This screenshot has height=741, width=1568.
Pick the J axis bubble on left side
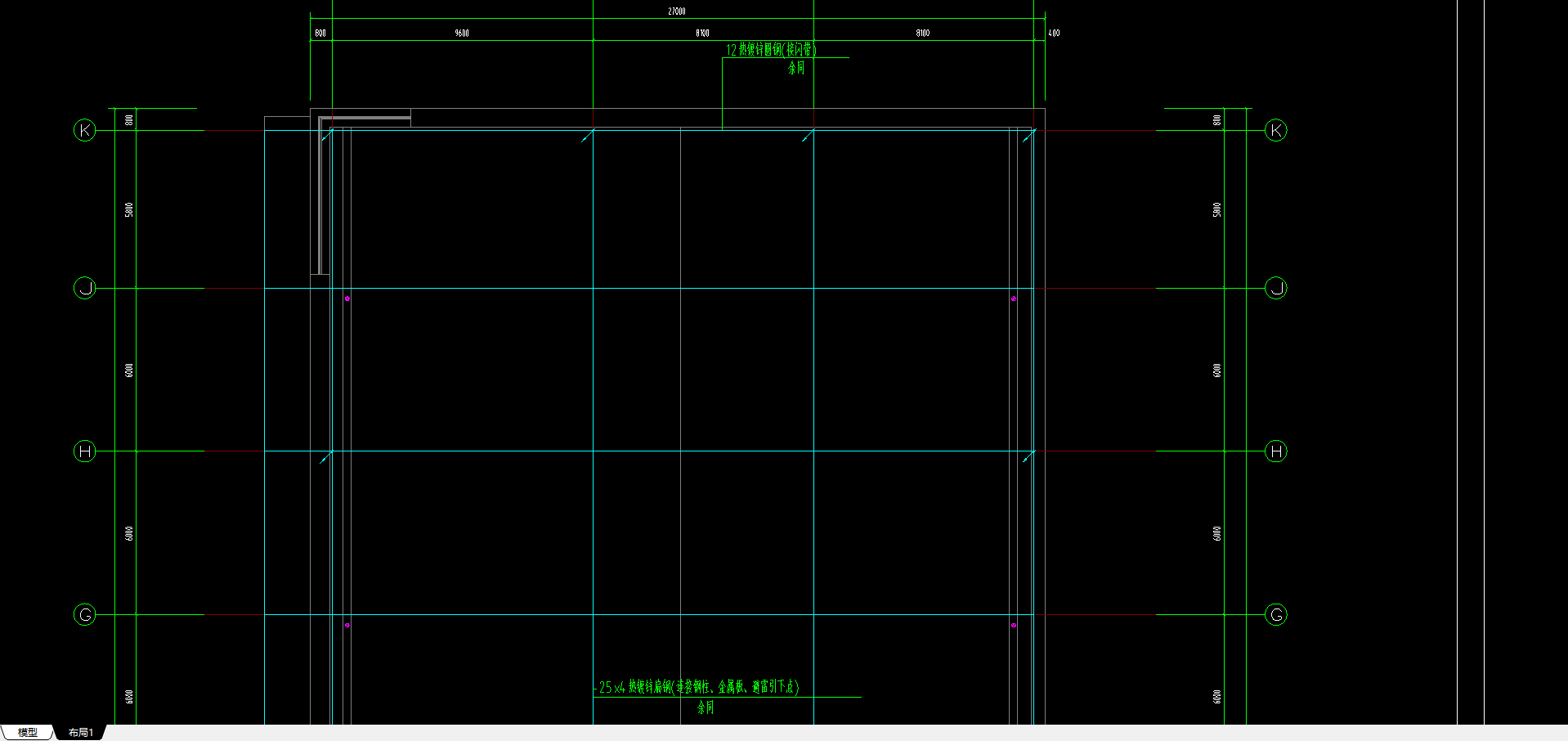point(85,288)
